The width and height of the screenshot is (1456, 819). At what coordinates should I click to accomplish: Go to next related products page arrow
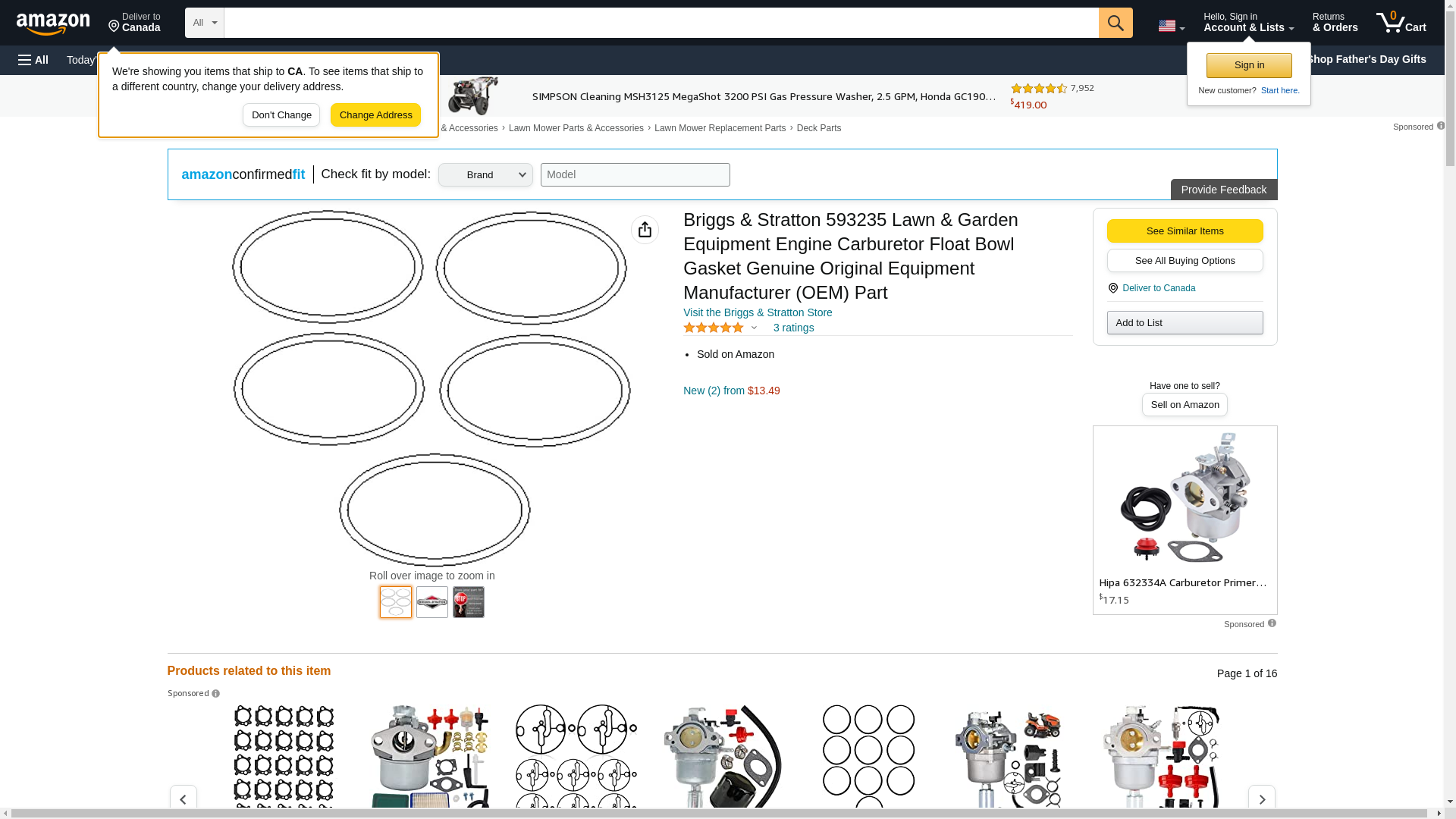pos(1262,799)
